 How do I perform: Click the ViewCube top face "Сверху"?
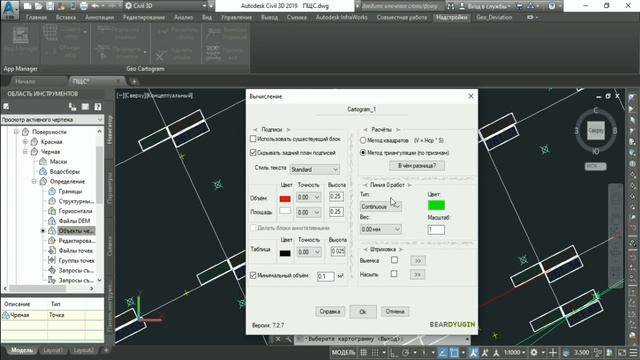[x=596, y=131]
